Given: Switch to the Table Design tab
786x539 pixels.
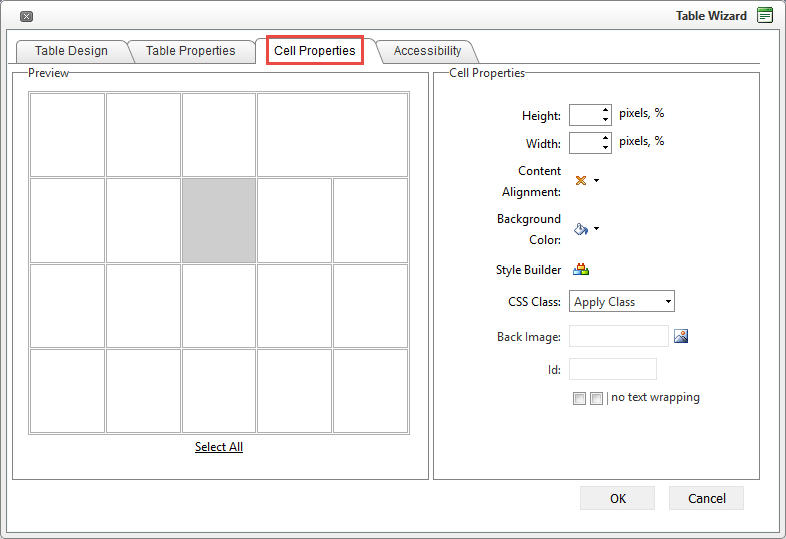Looking at the screenshot, I should (71, 51).
